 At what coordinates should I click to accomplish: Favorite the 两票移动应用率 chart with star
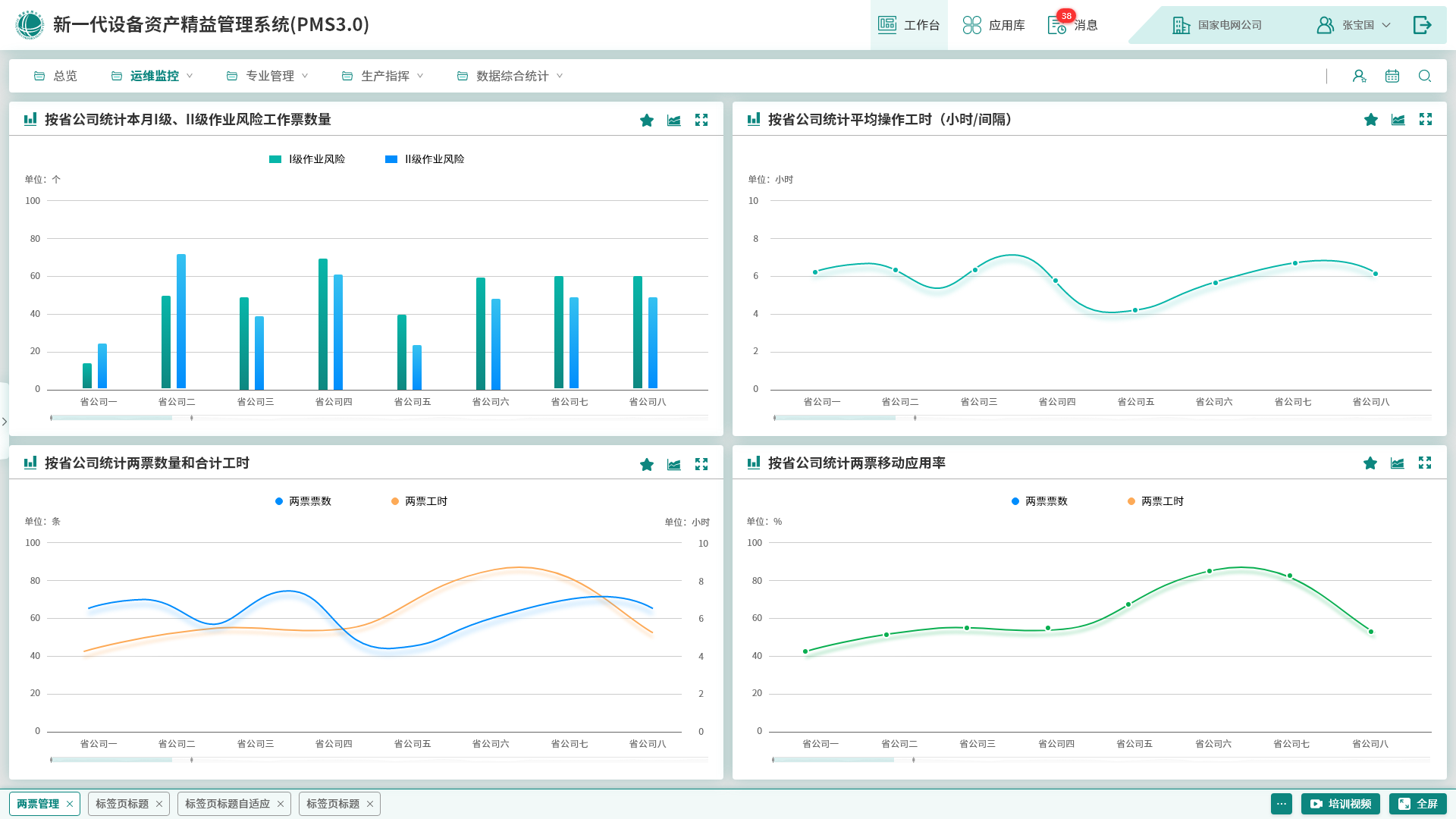[x=1370, y=463]
